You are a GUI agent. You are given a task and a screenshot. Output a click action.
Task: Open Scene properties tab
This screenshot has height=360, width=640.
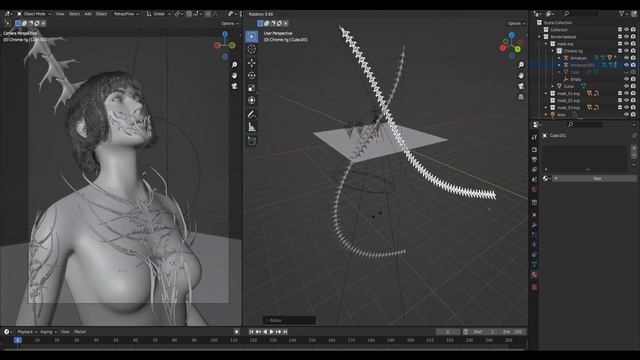coord(534,180)
